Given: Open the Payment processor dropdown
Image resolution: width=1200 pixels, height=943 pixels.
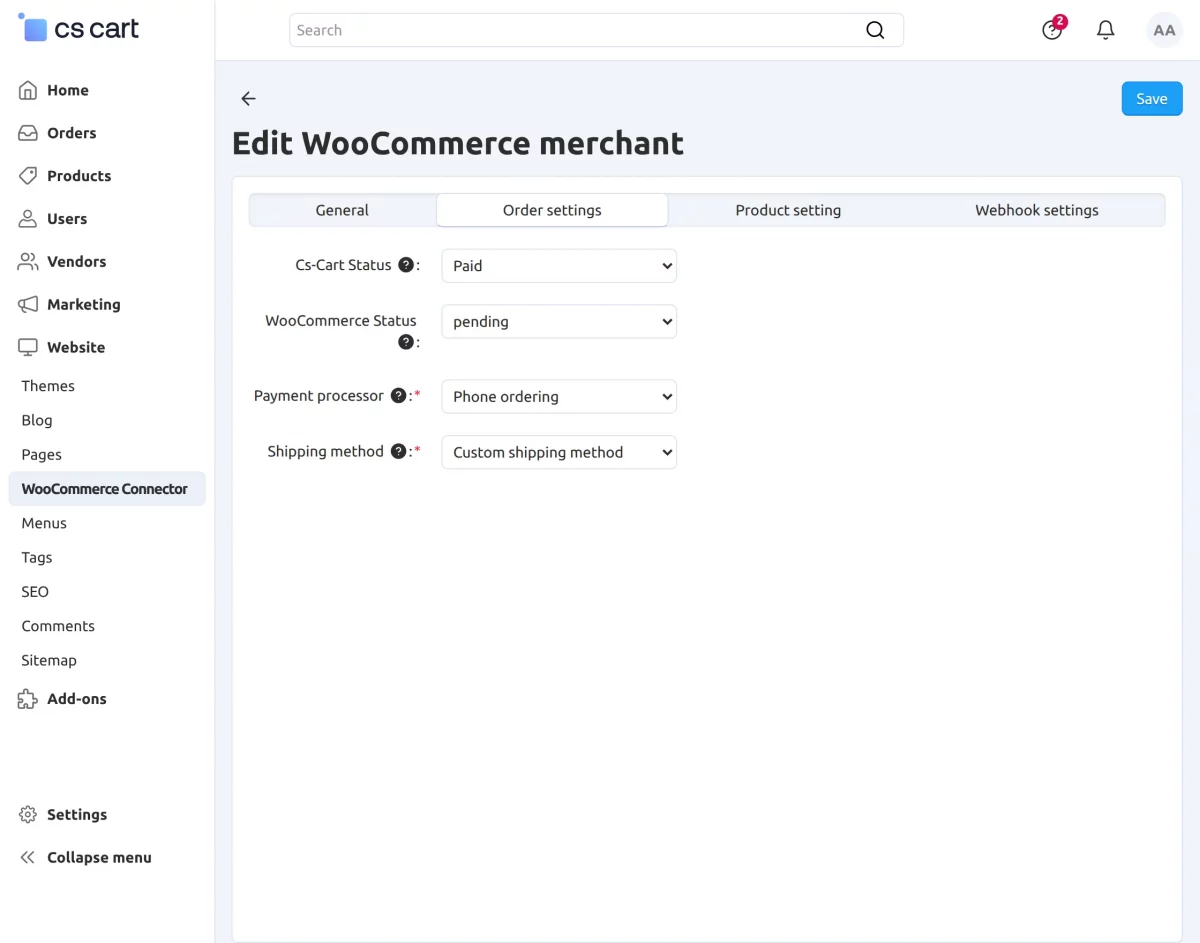Looking at the screenshot, I should (559, 397).
